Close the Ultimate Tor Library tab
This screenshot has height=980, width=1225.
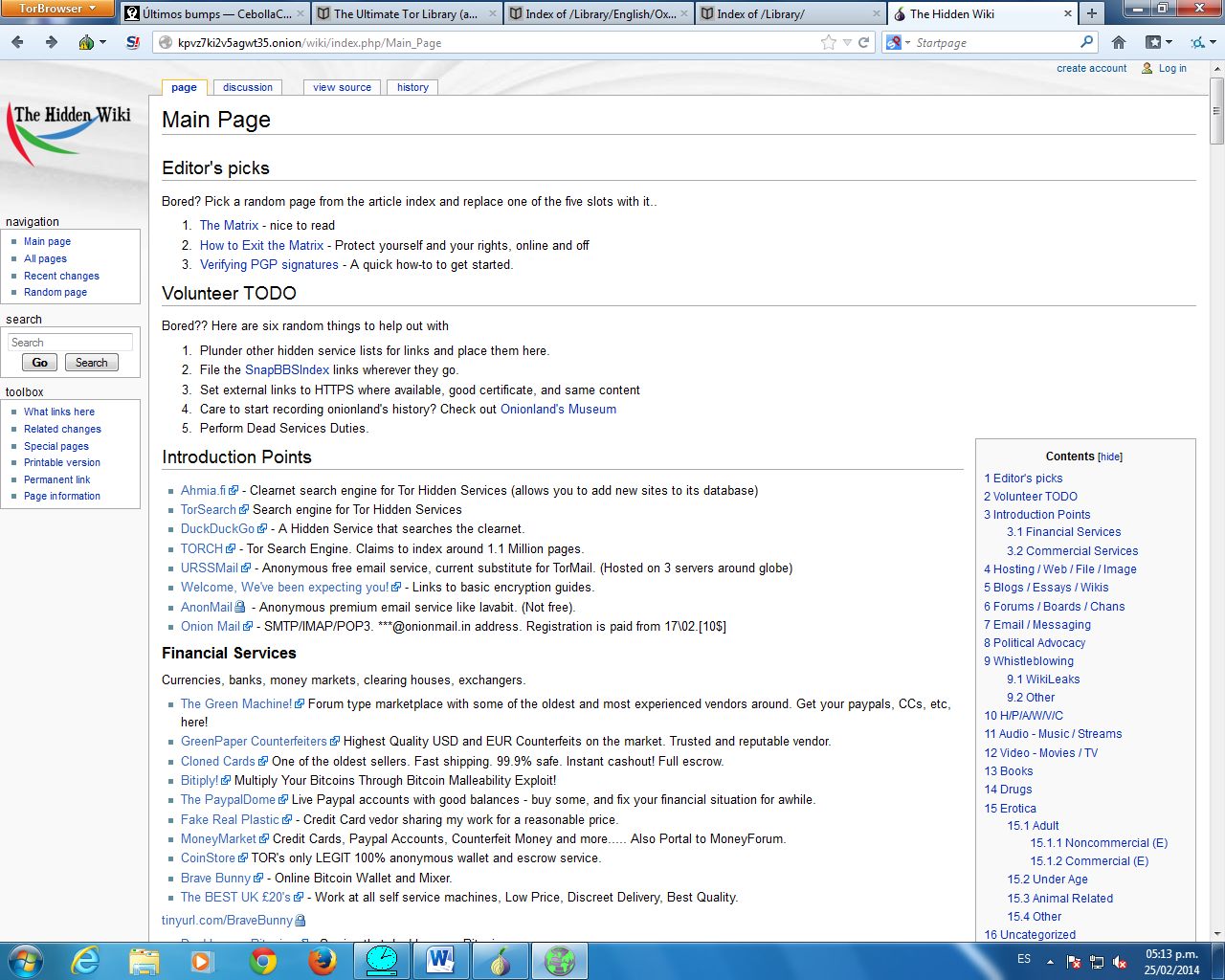click(493, 13)
